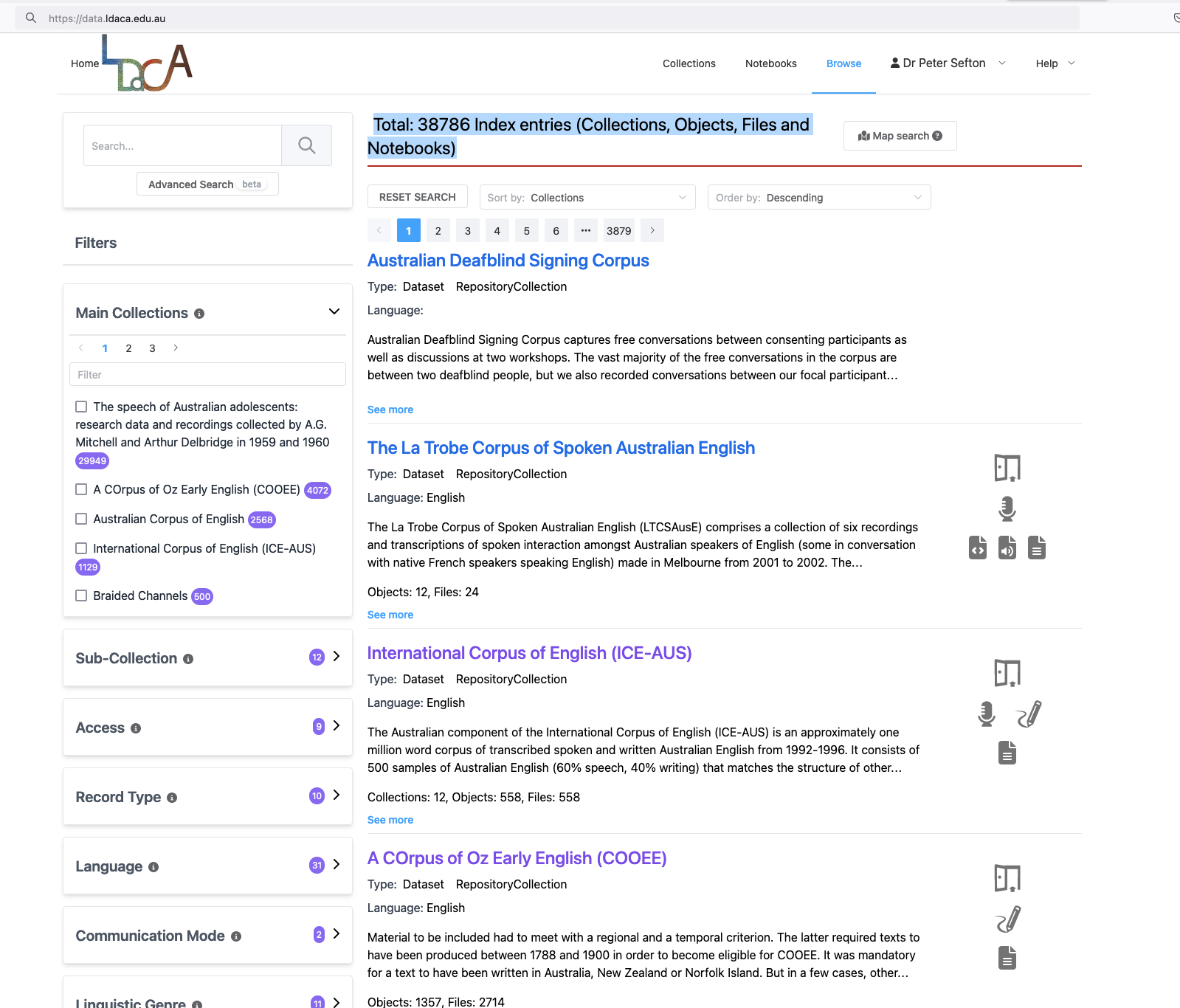This screenshot has height=1008, width=1180.
Task: Click the microphone icon for La Trobe Corpus
Action: (x=1007, y=508)
